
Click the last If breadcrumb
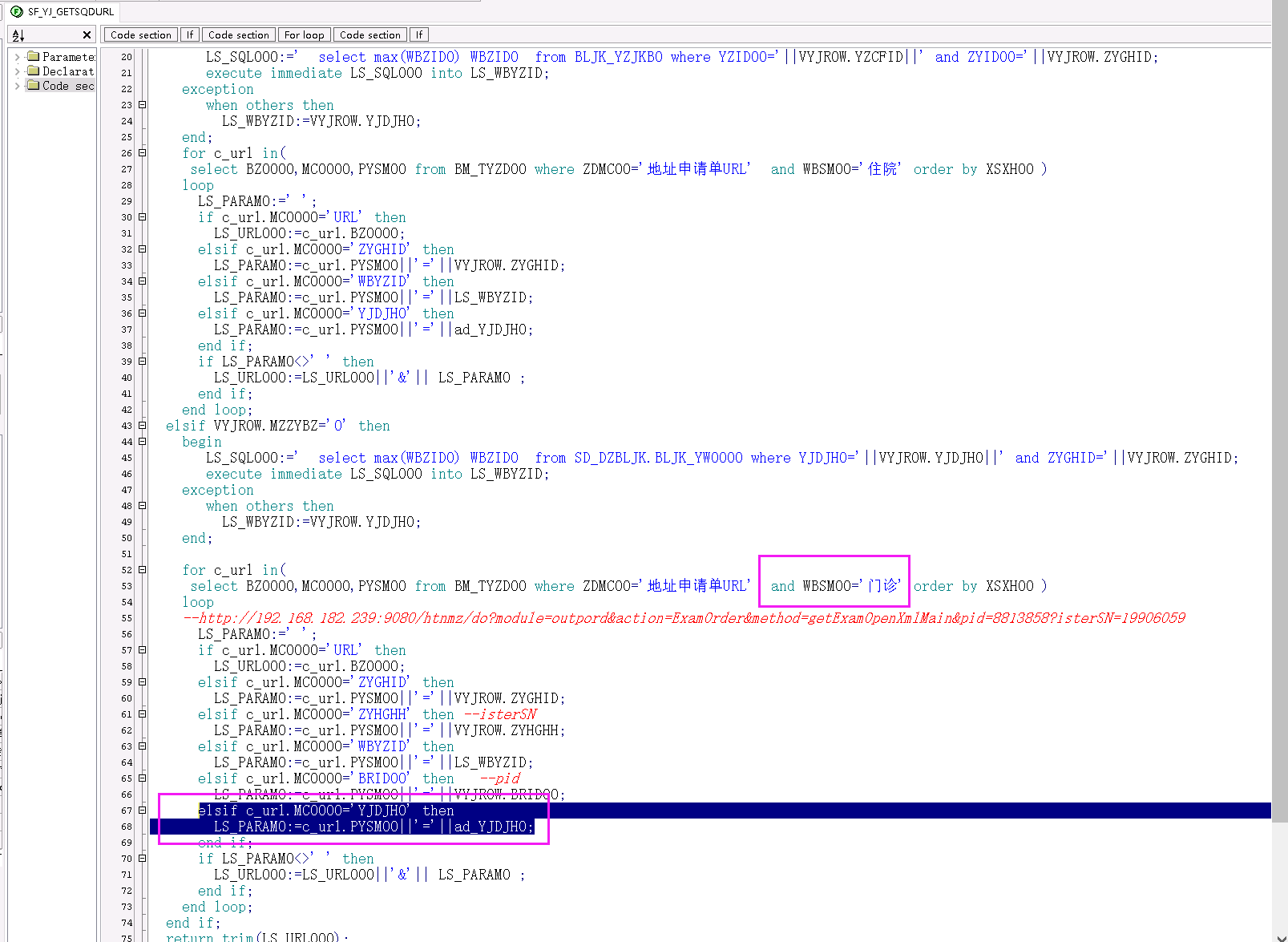(x=419, y=35)
